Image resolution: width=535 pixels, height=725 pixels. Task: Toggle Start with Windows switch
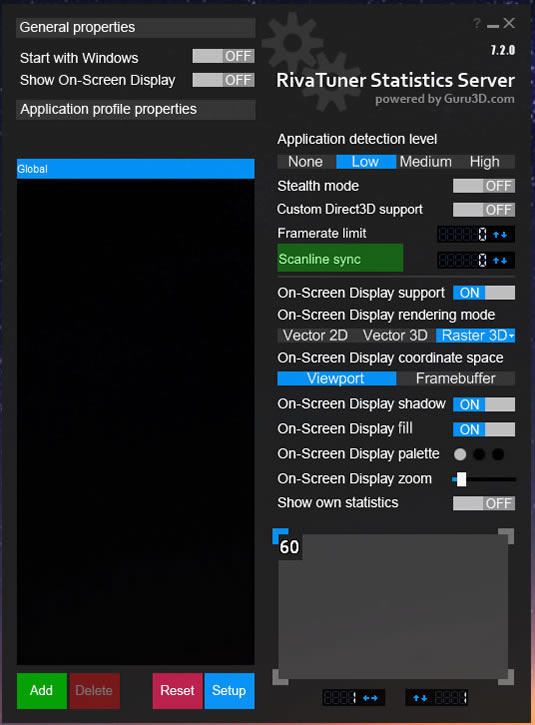(x=223, y=56)
